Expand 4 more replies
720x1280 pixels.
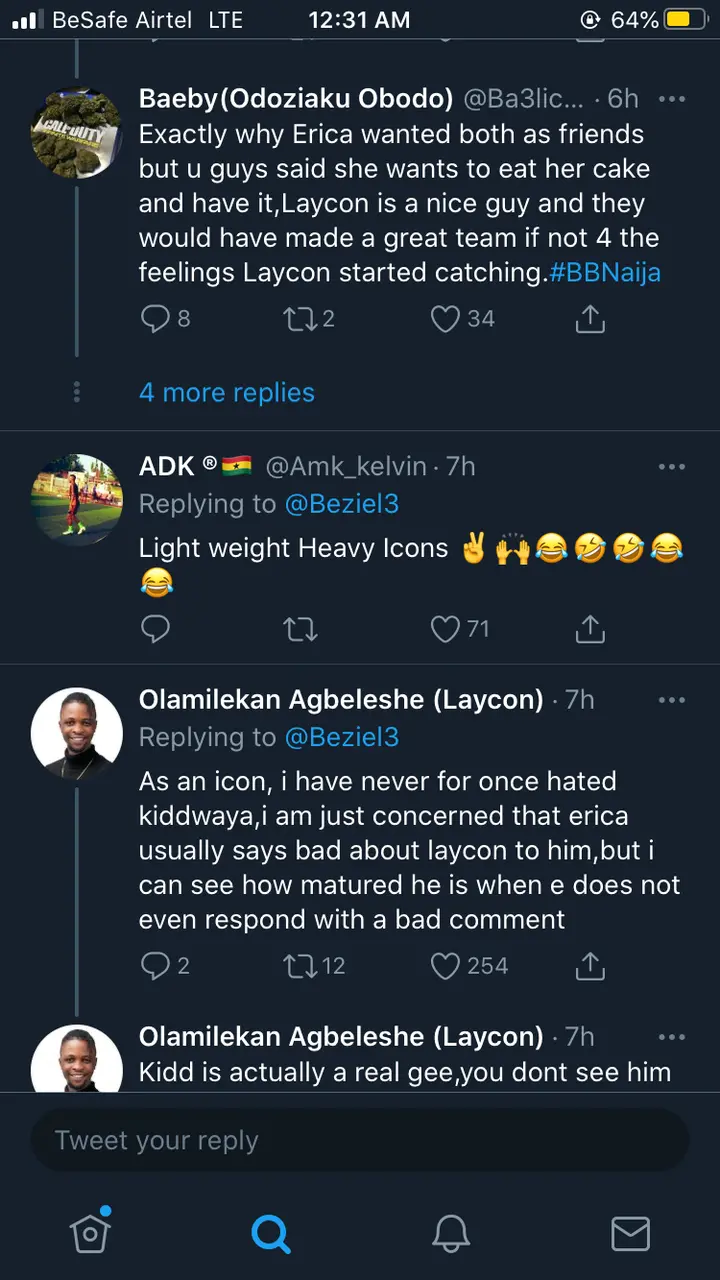[227, 393]
